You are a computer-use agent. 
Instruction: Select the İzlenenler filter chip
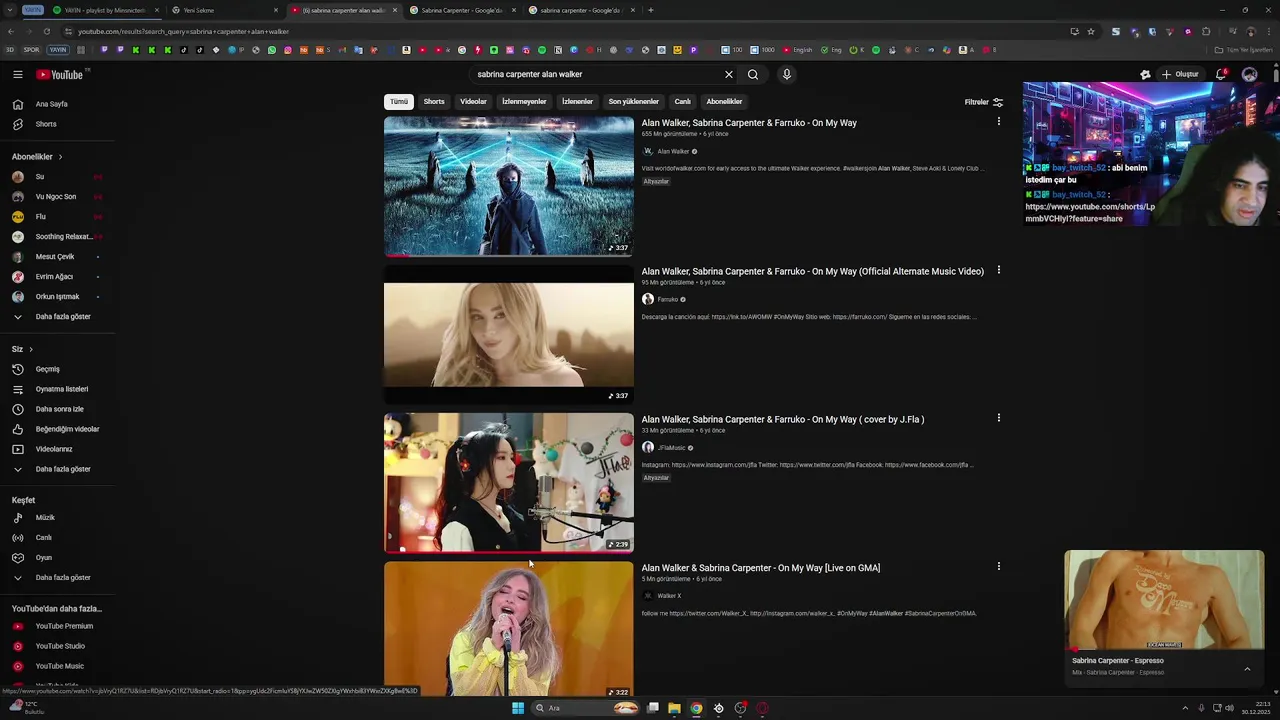point(577,102)
